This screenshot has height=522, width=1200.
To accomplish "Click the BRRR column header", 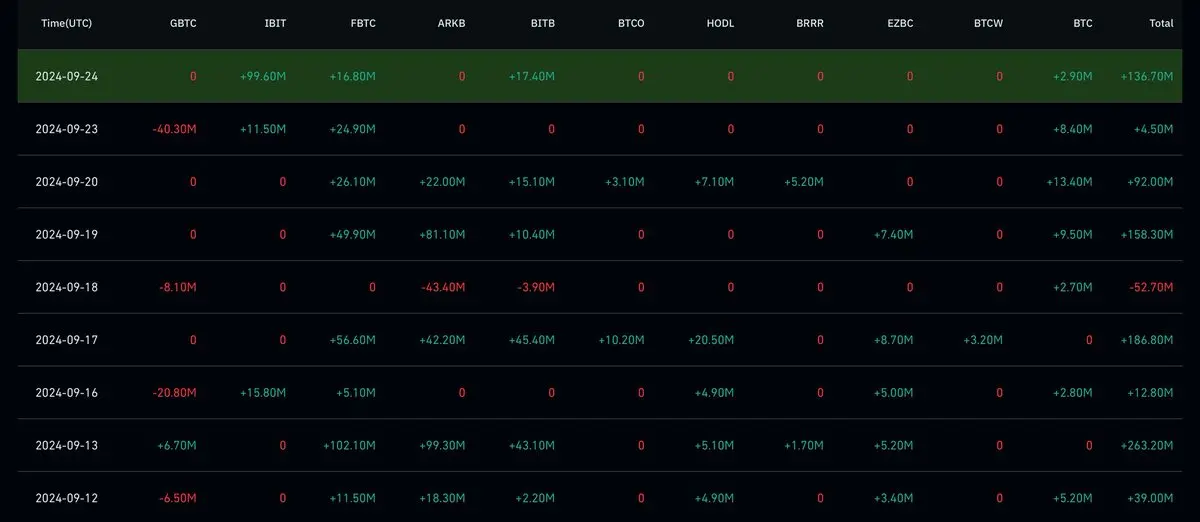I will (x=809, y=23).
